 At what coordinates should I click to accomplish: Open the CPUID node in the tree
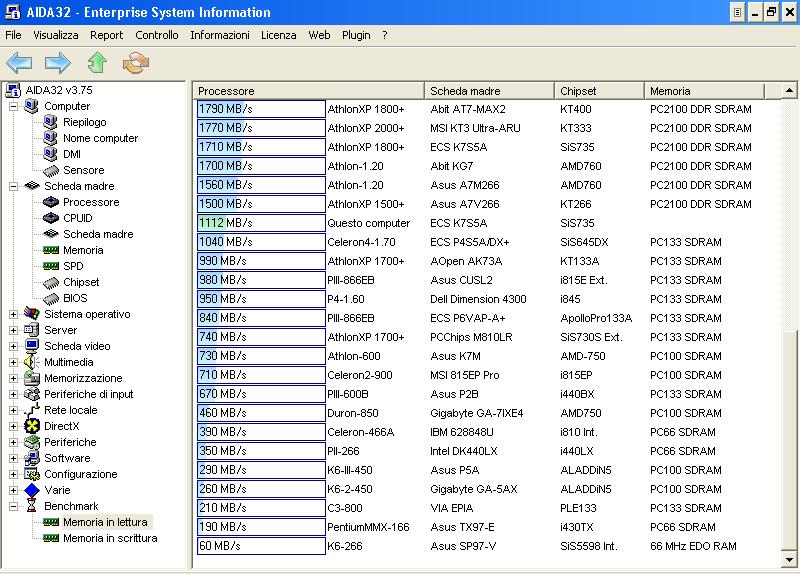point(77,218)
